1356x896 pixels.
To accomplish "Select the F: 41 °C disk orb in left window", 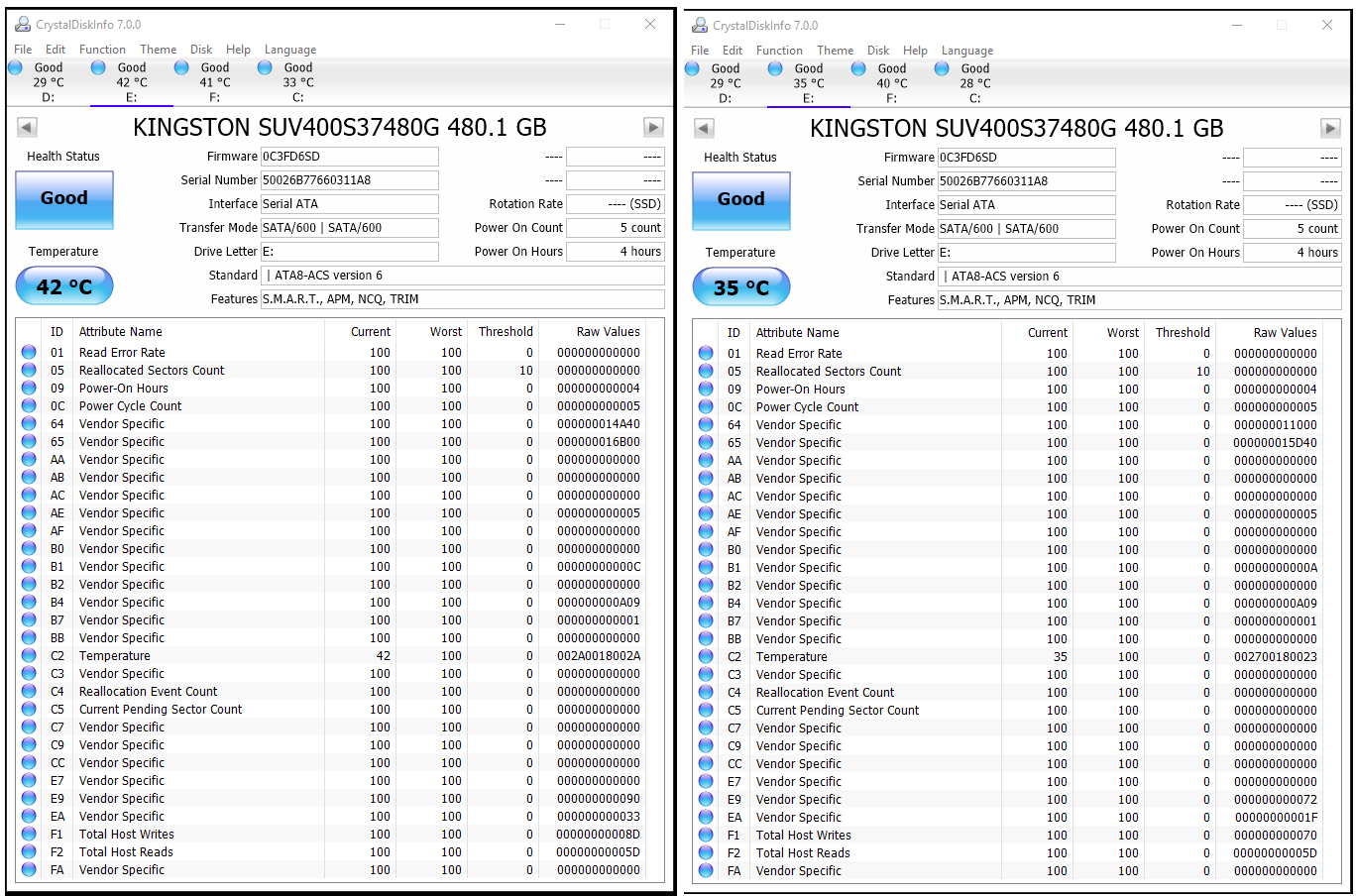I will tap(181, 67).
